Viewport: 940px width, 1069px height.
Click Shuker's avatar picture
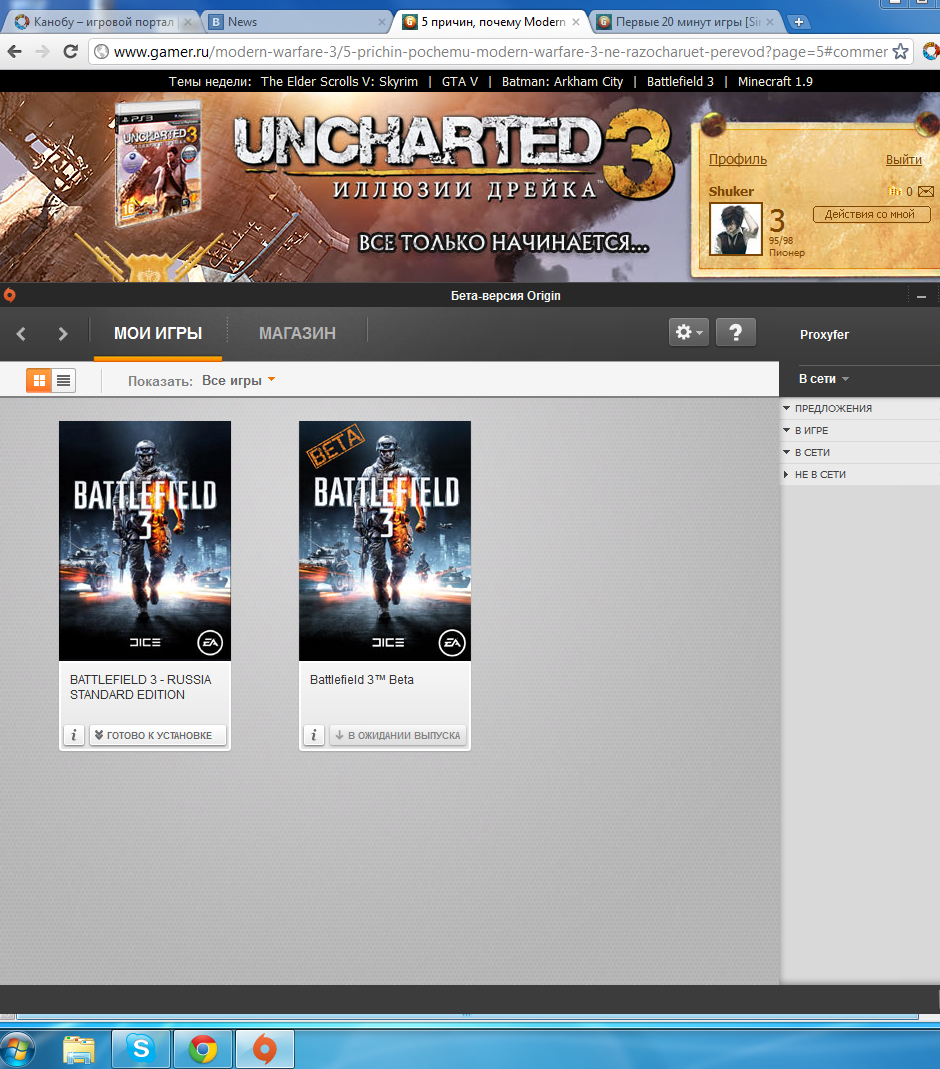point(736,229)
